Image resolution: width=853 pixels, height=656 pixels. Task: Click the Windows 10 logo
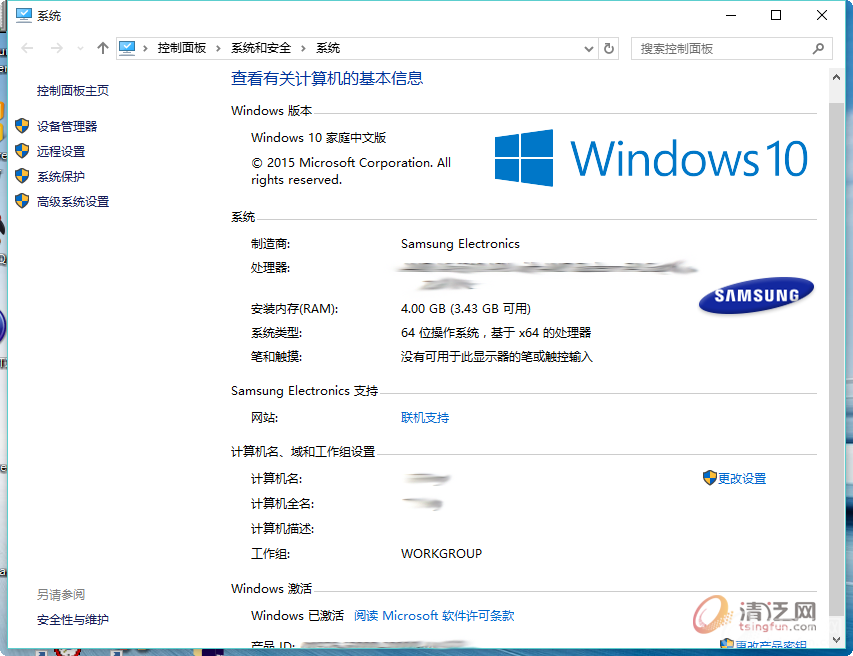point(651,158)
